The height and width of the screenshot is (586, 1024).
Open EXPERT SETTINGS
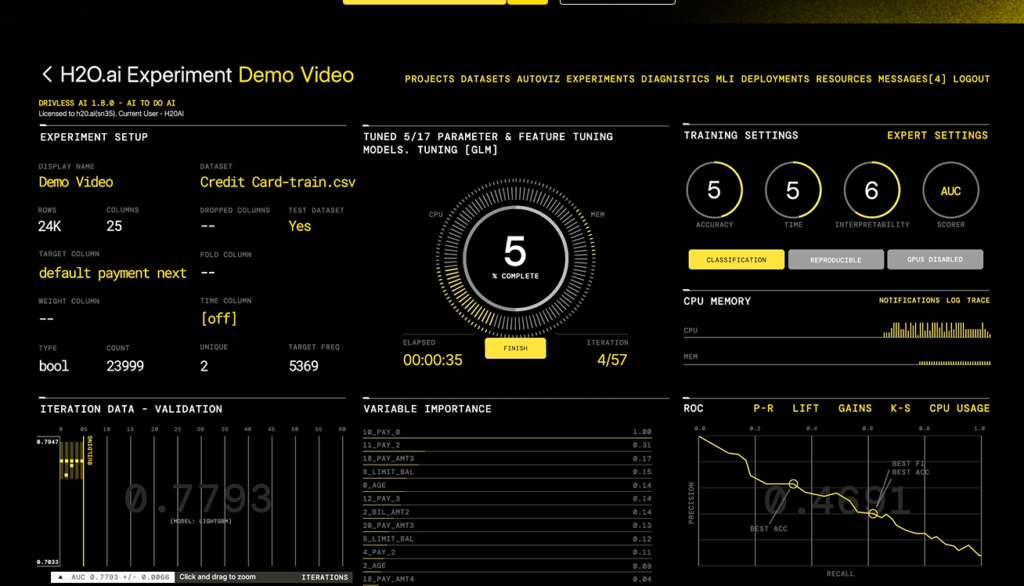[x=937, y=135]
